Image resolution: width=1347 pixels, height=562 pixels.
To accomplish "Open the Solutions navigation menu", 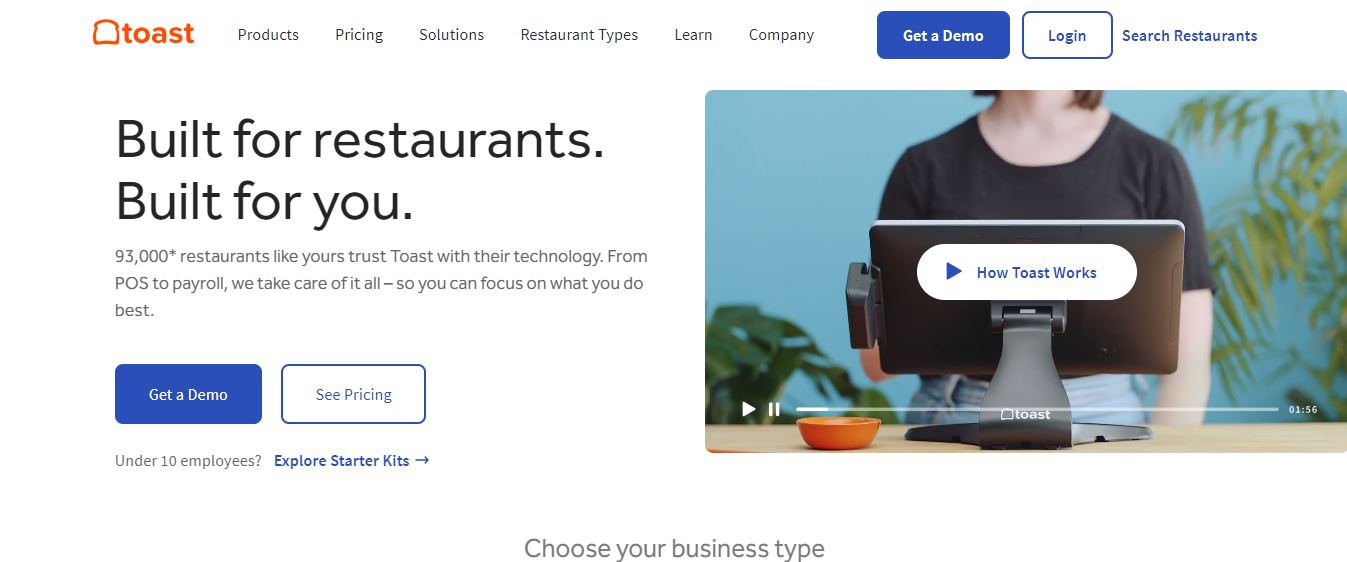I will (x=451, y=35).
